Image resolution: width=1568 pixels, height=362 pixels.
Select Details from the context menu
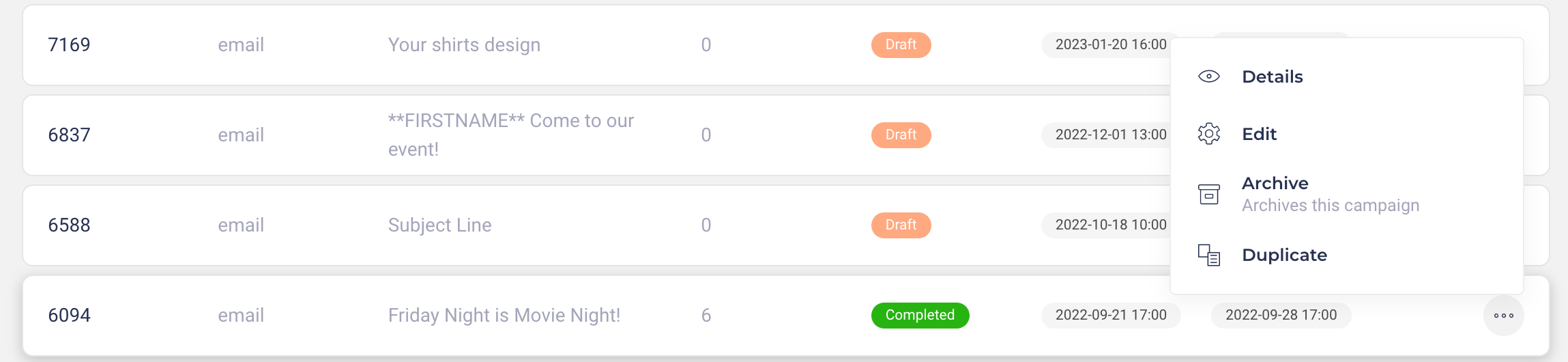click(x=1272, y=76)
